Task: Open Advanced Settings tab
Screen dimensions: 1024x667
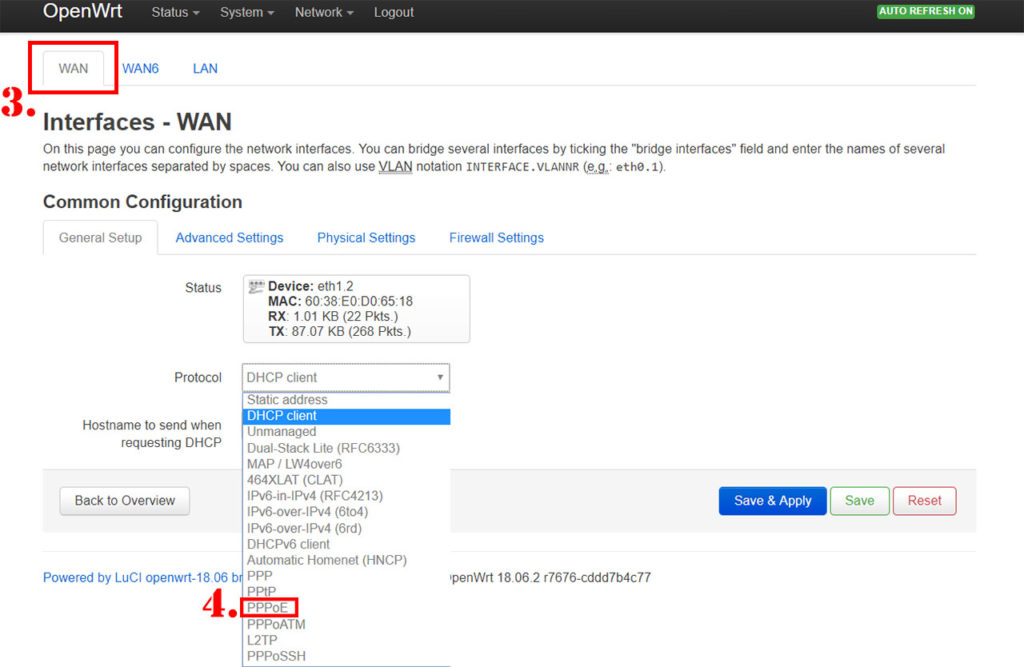Action: click(x=229, y=237)
